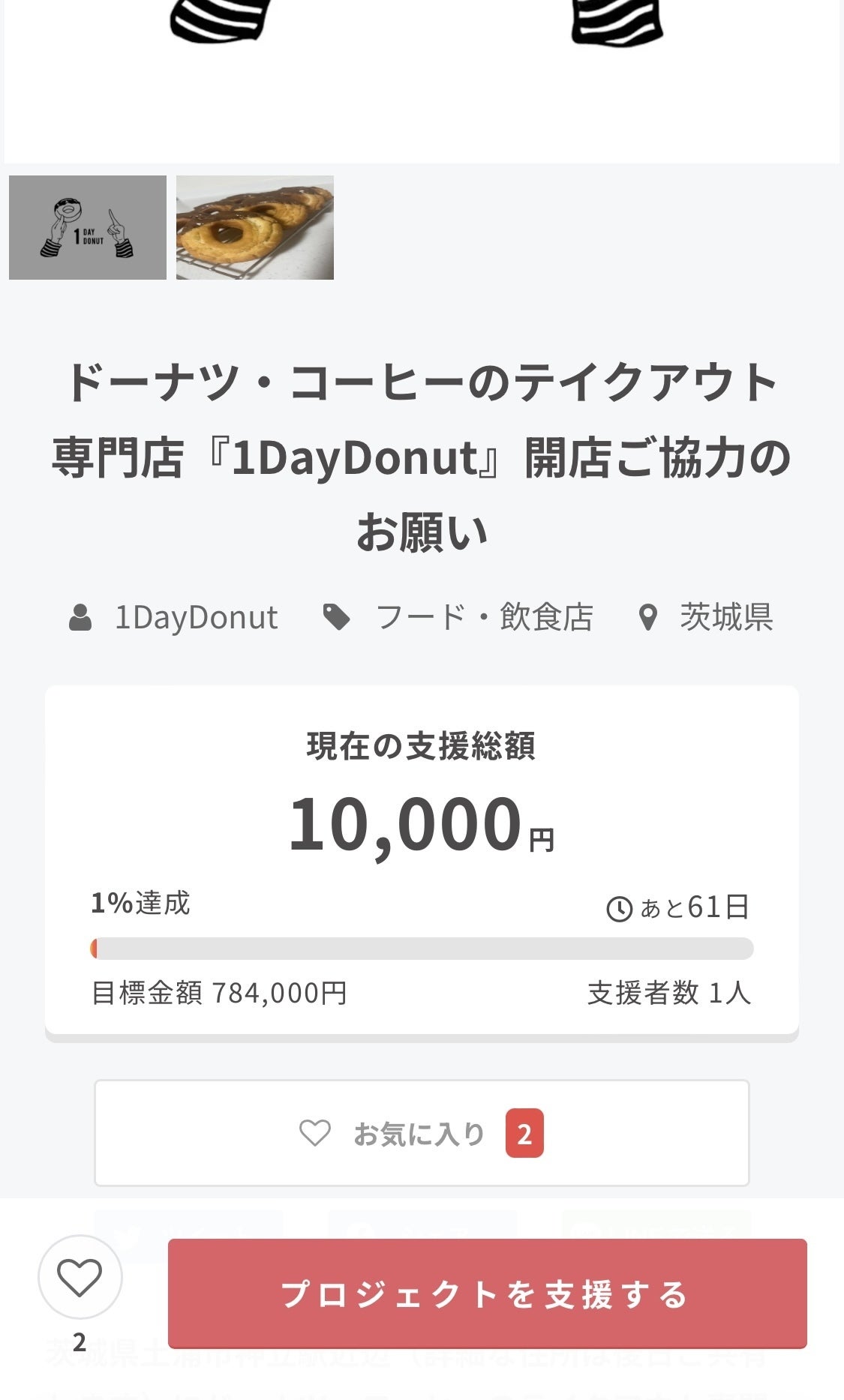Open the フード・飲食店 category link
The height and width of the screenshot is (1400, 844).
484,617
